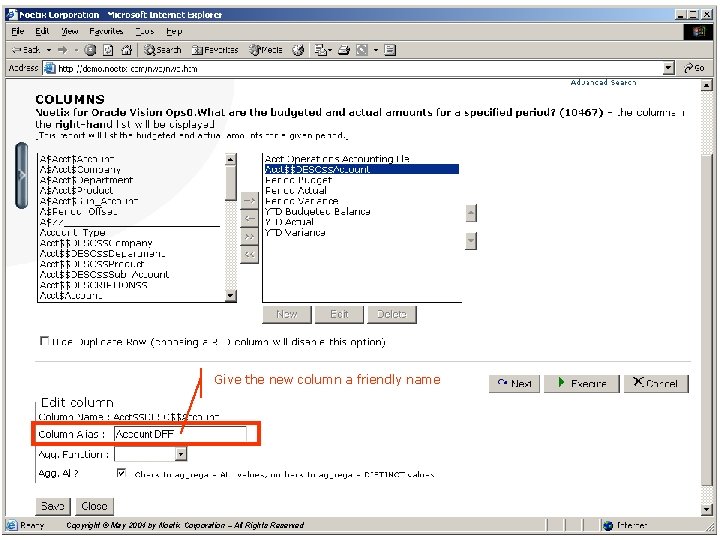The height and width of the screenshot is (540, 720).
Task: Click the Edit button under column list
Action: (339, 315)
